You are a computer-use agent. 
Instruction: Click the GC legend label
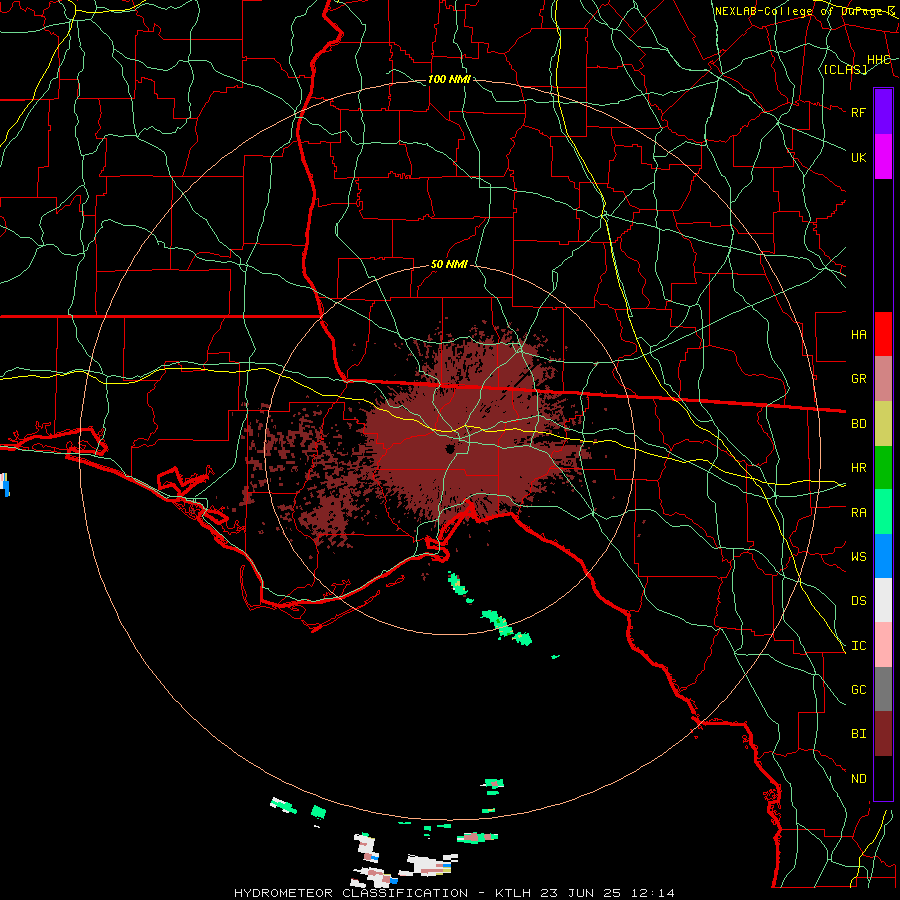[x=858, y=690]
